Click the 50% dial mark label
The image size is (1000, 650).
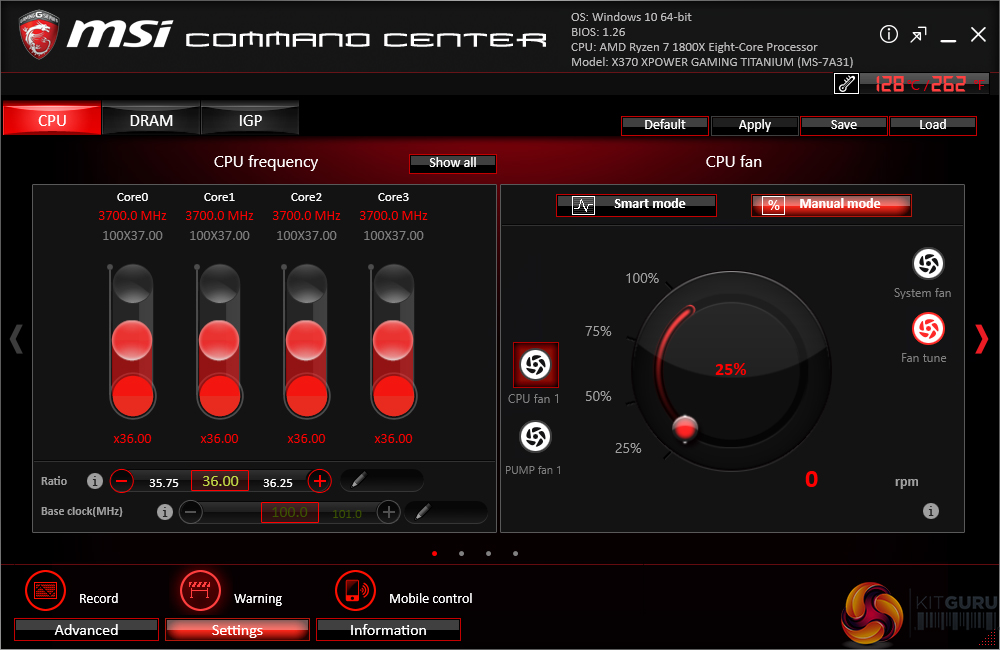pos(598,396)
